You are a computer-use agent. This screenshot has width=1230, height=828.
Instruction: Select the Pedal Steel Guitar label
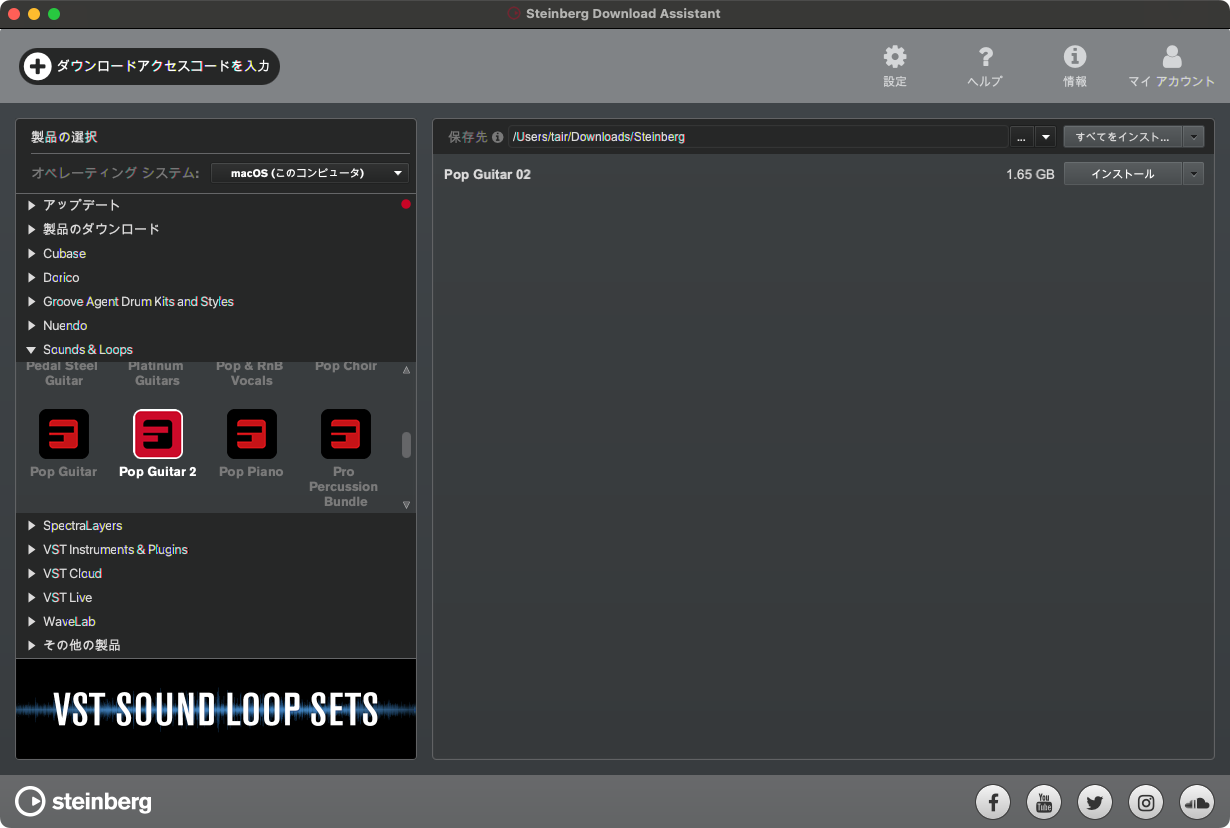pyautogui.click(x=62, y=373)
